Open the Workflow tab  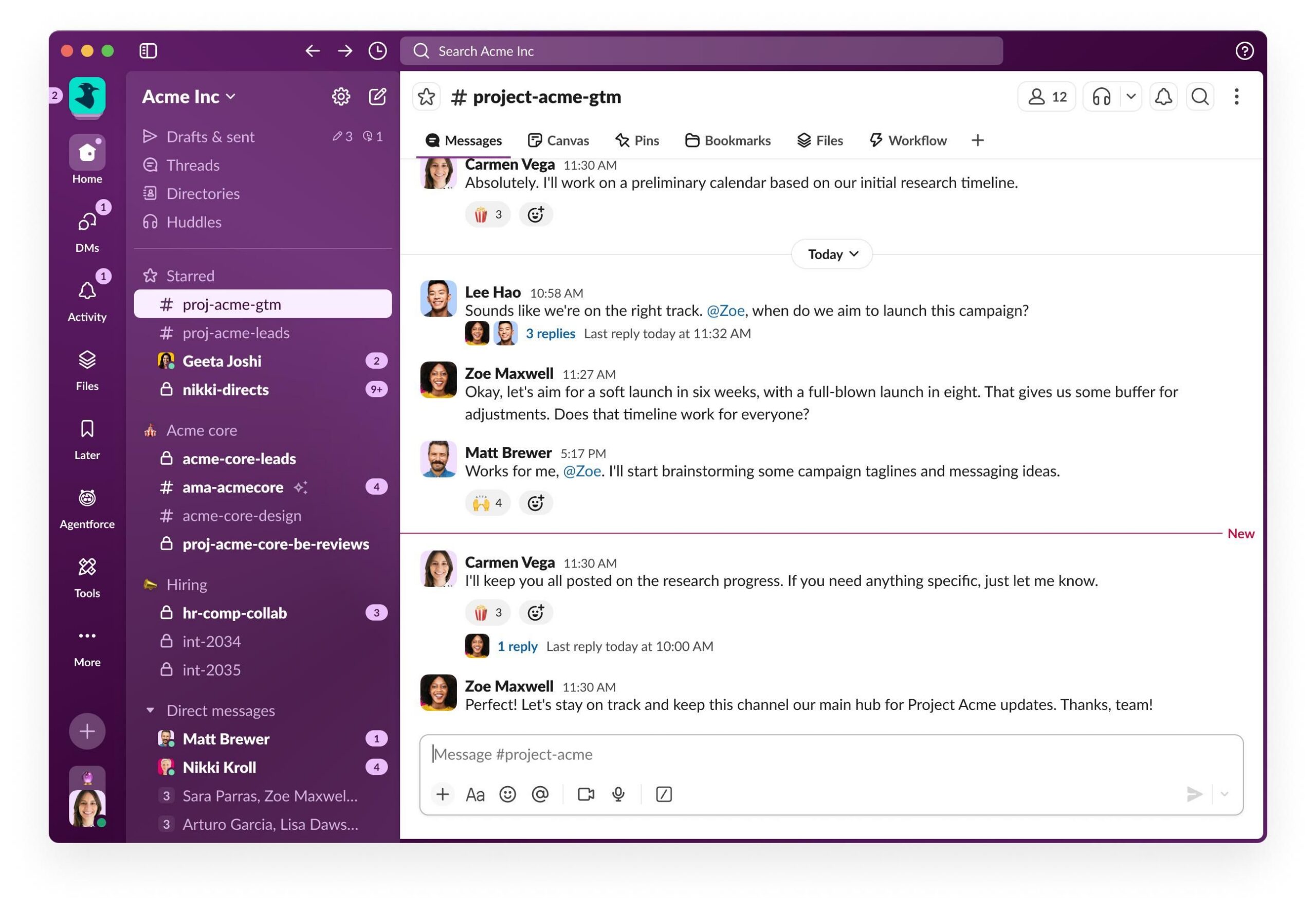coord(907,140)
